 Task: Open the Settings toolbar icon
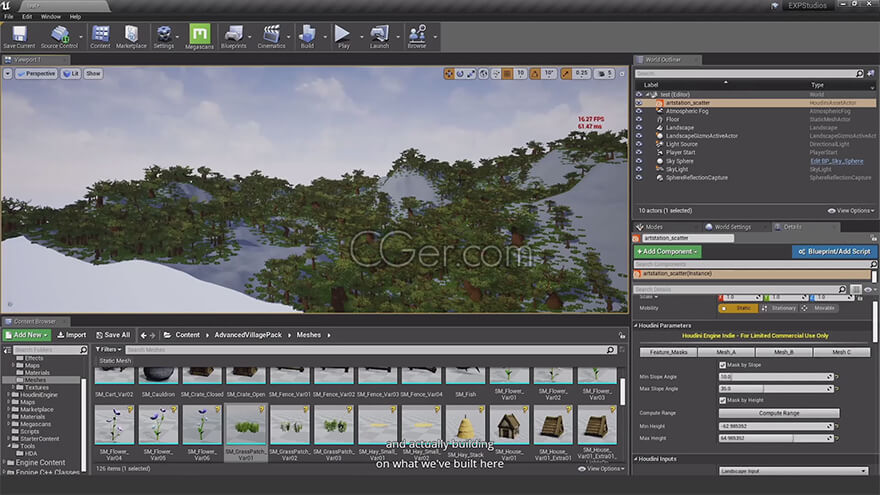point(163,37)
